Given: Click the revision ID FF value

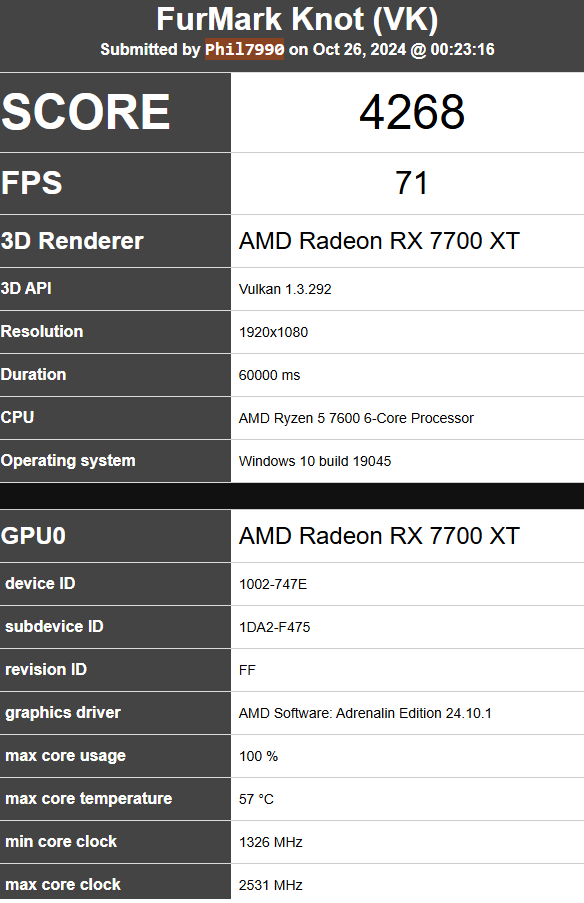Looking at the screenshot, I should tap(247, 670).
